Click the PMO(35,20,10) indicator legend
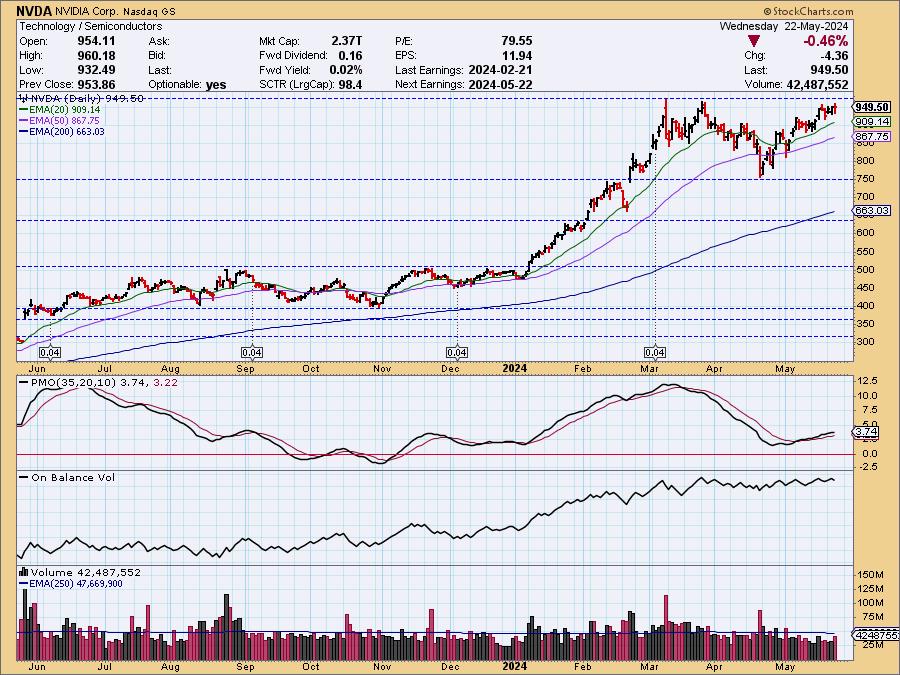 (98, 382)
